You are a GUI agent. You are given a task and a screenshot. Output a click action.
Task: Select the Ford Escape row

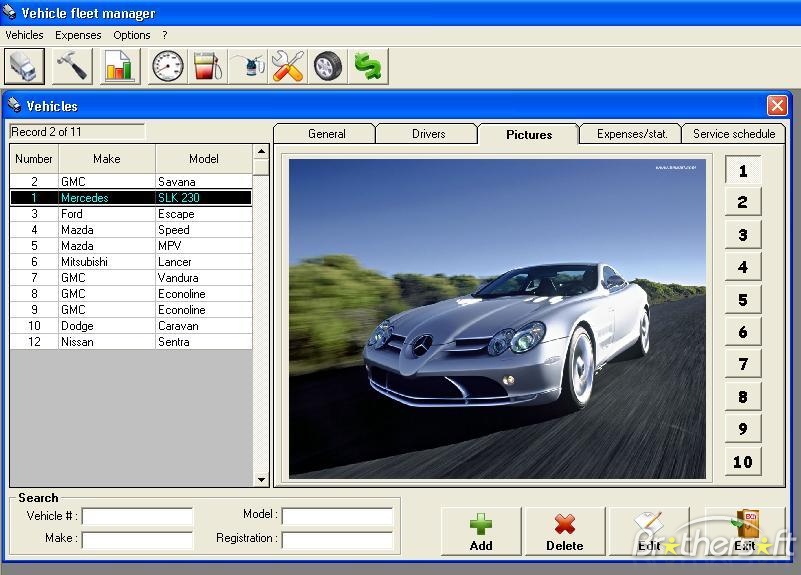[131, 214]
